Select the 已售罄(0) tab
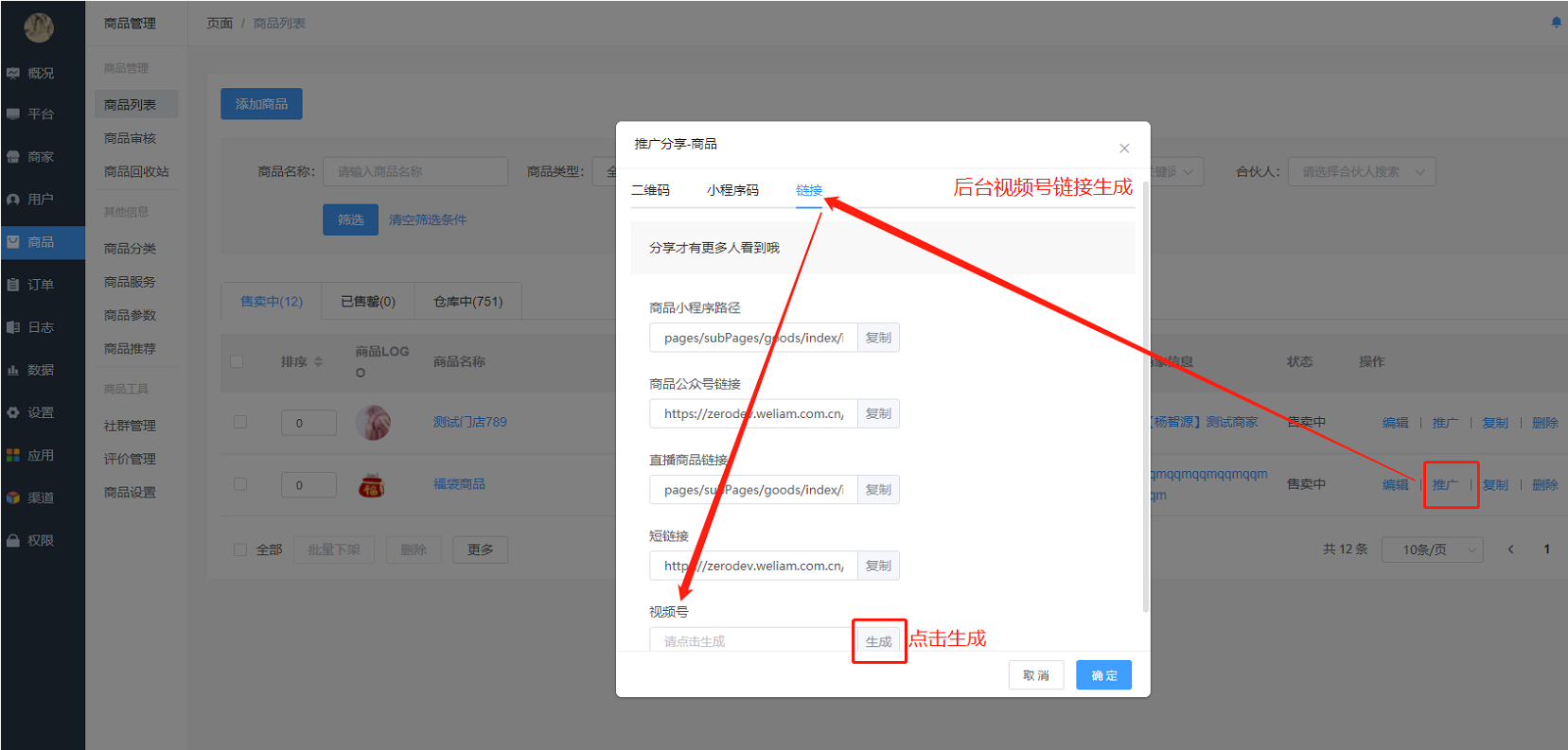 tap(368, 301)
